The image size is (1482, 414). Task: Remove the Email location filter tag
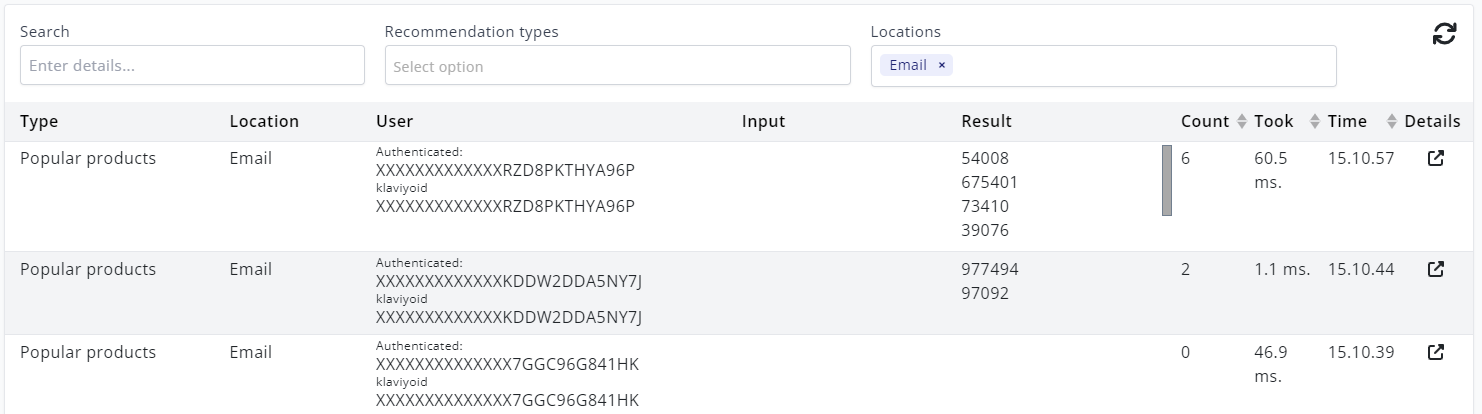click(x=941, y=65)
